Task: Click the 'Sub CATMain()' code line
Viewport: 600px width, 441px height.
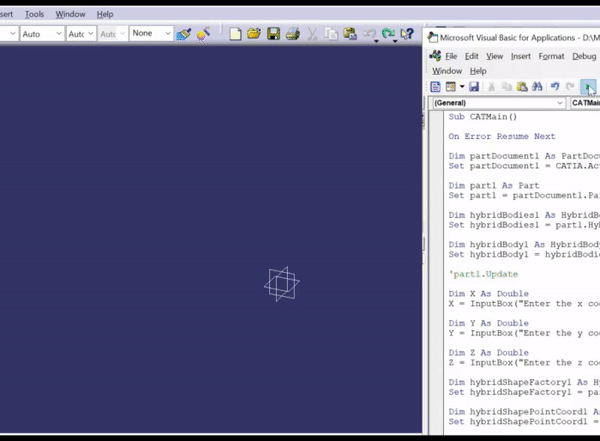Action: pos(483,117)
